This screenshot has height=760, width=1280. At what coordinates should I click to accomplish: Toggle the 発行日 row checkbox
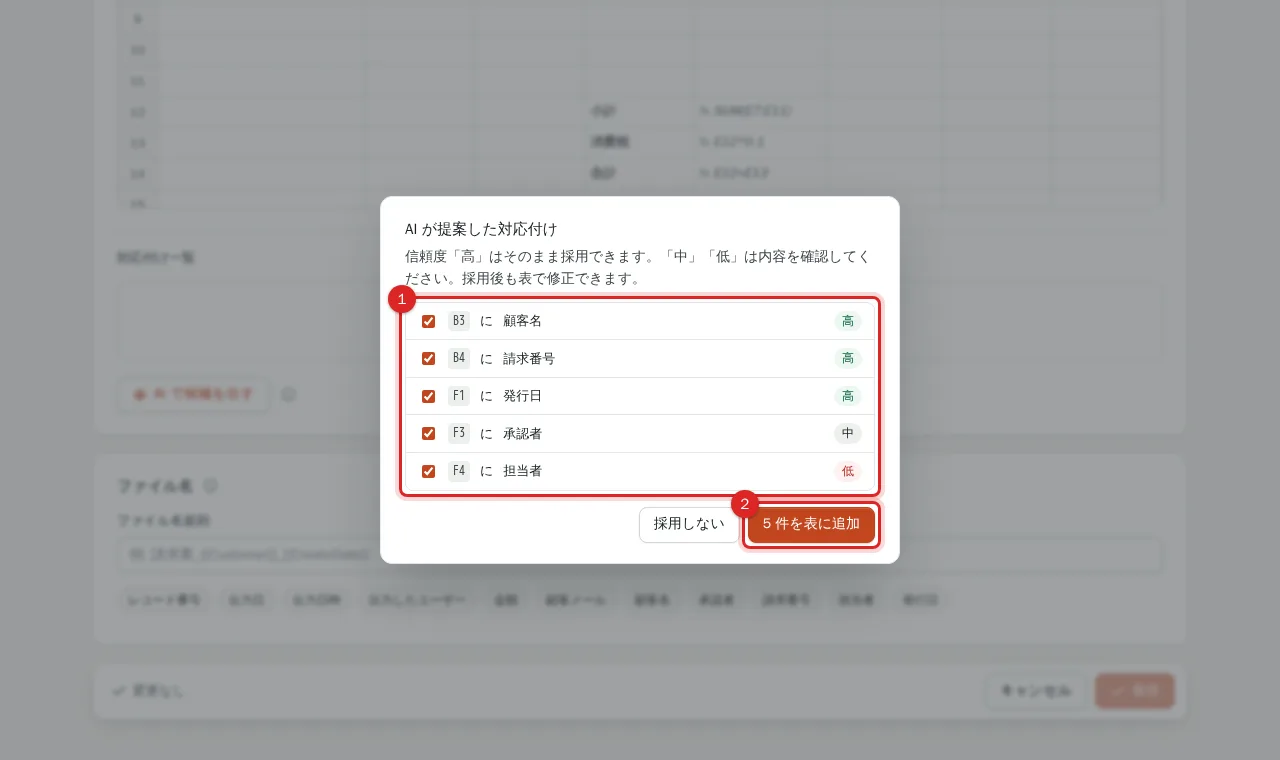point(428,396)
